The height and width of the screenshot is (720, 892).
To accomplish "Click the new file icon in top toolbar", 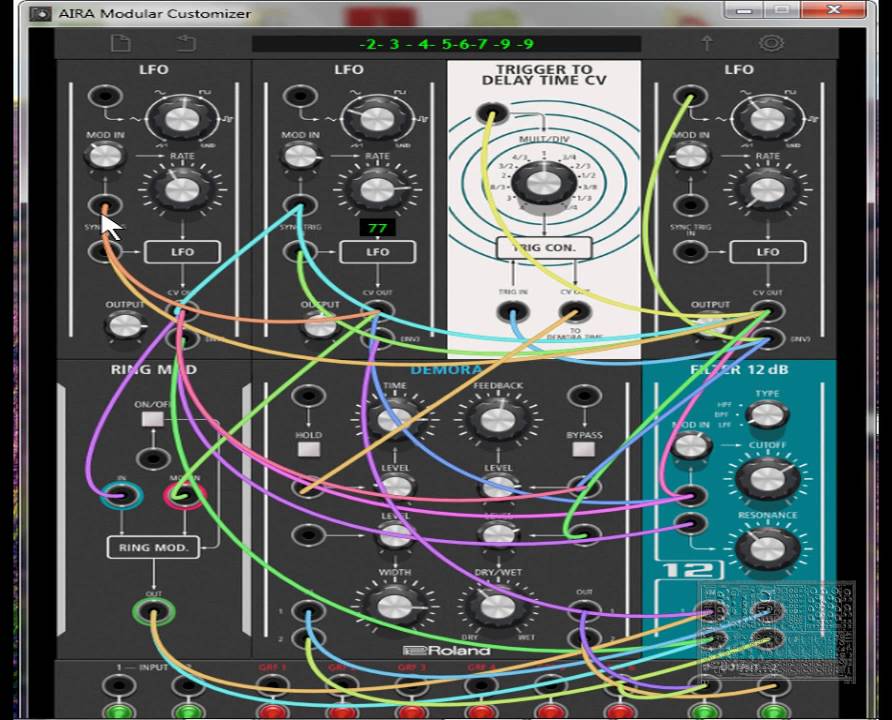I will tap(121, 43).
